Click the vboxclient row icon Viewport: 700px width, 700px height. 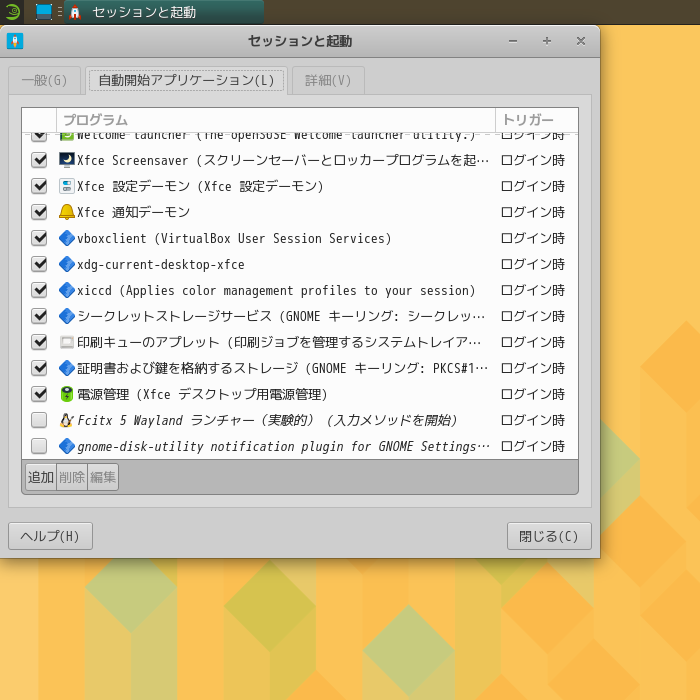pyautogui.click(x=67, y=238)
